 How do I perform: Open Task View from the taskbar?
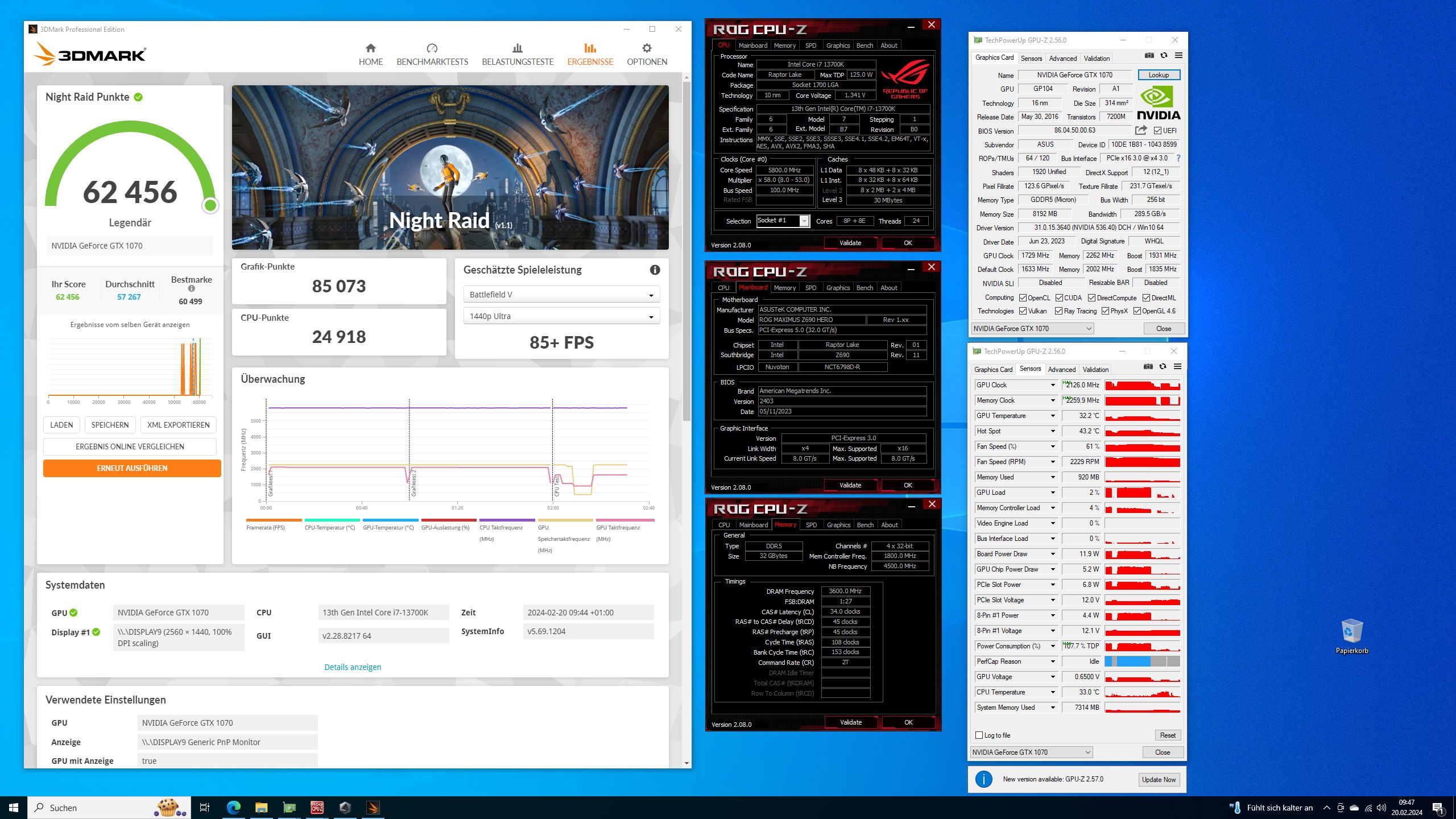pos(205,808)
